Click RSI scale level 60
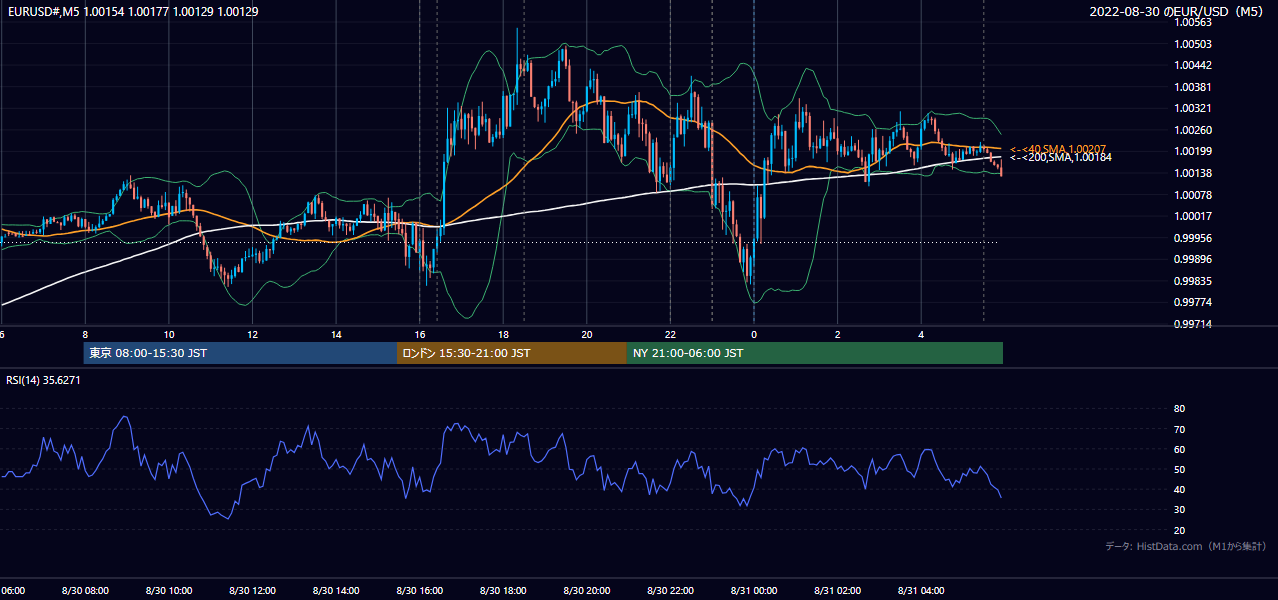This screenshot has width=1278, height=600. click(1179, 450)
